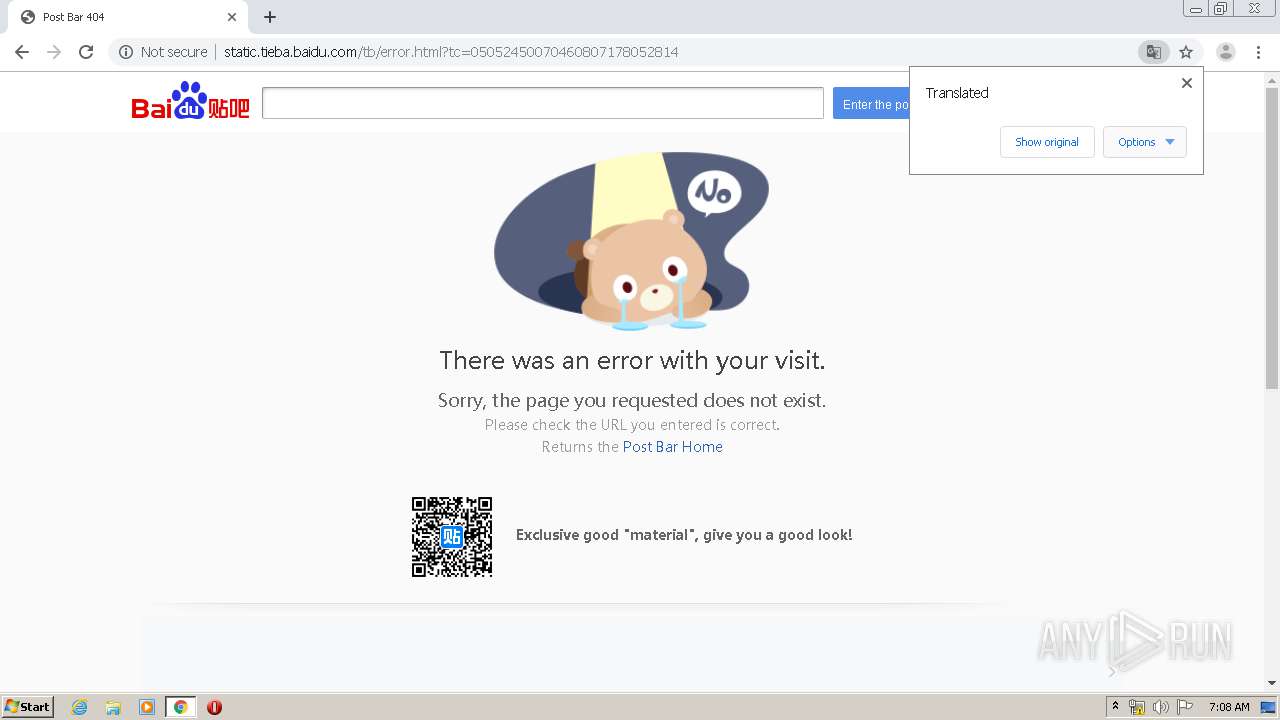Close the Translated popup
Viewport: 1280px width, 720px height.
pyautogui.click(x=1187, y=83)
